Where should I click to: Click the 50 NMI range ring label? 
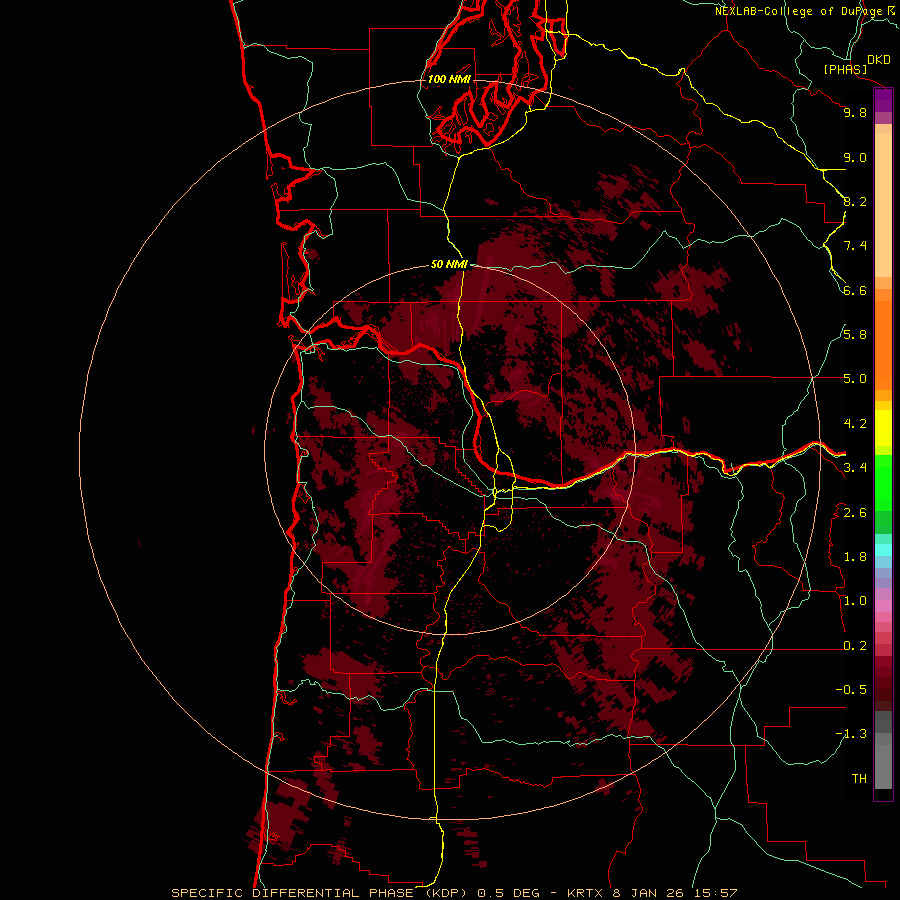[x=449, y=264]
